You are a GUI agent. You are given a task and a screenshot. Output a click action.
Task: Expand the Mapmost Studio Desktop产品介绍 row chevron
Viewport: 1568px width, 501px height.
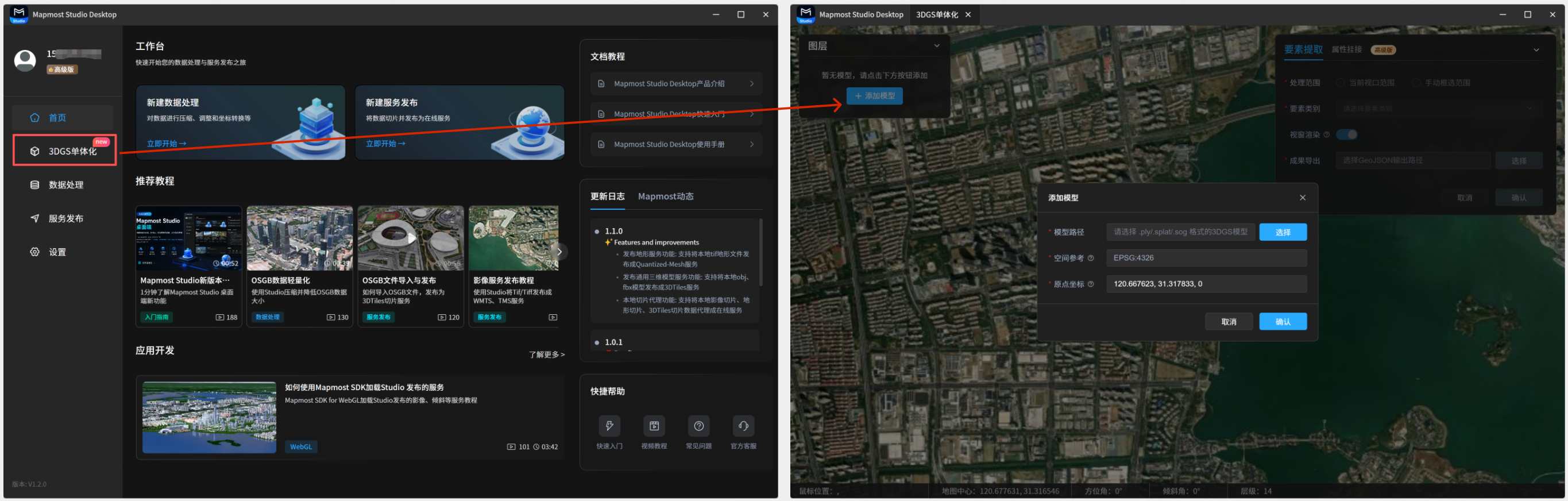[752, 84]
